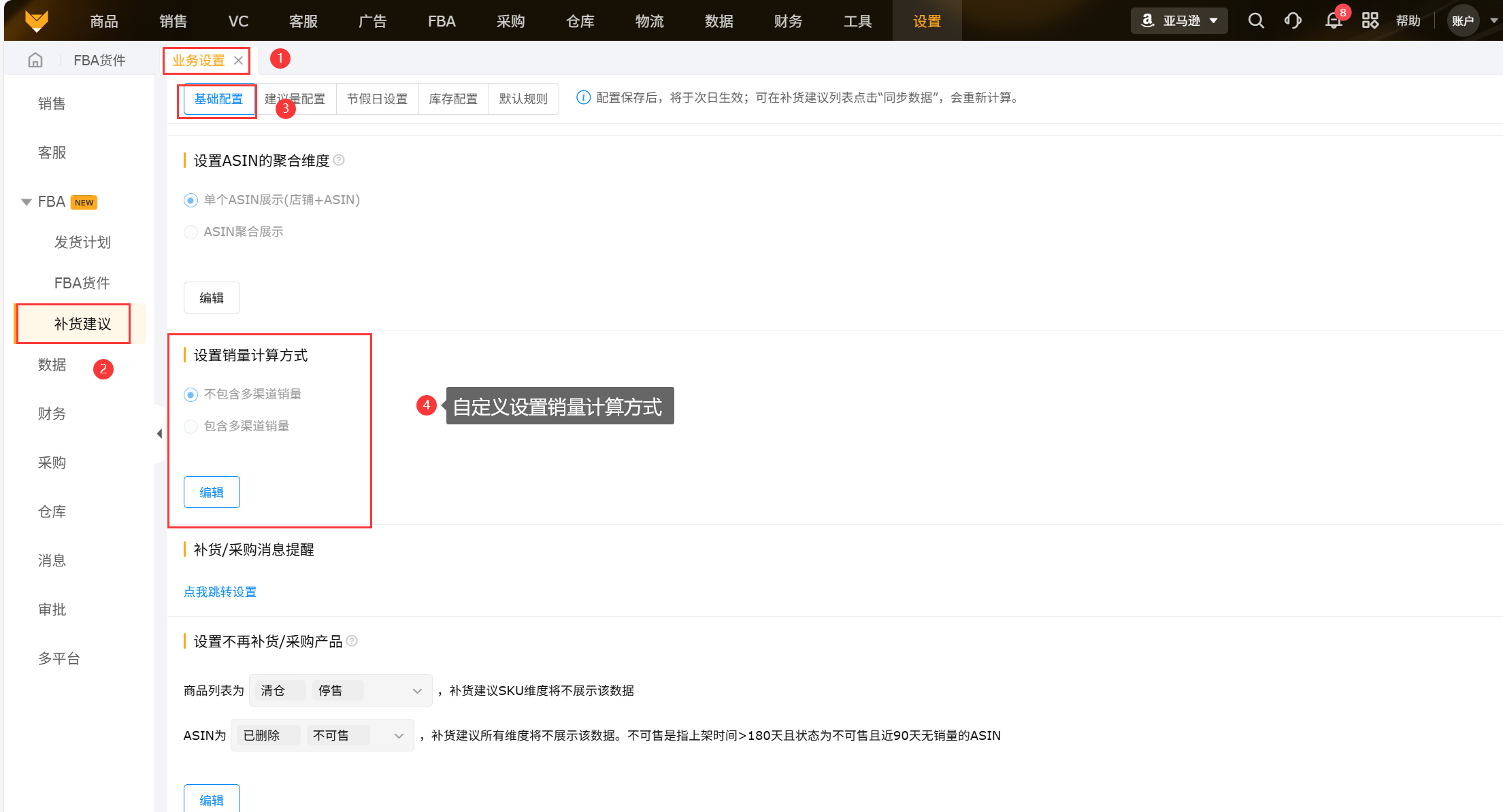Click the home icon in tab bar
The image size is (1503, 812).
tap(35, 61)
